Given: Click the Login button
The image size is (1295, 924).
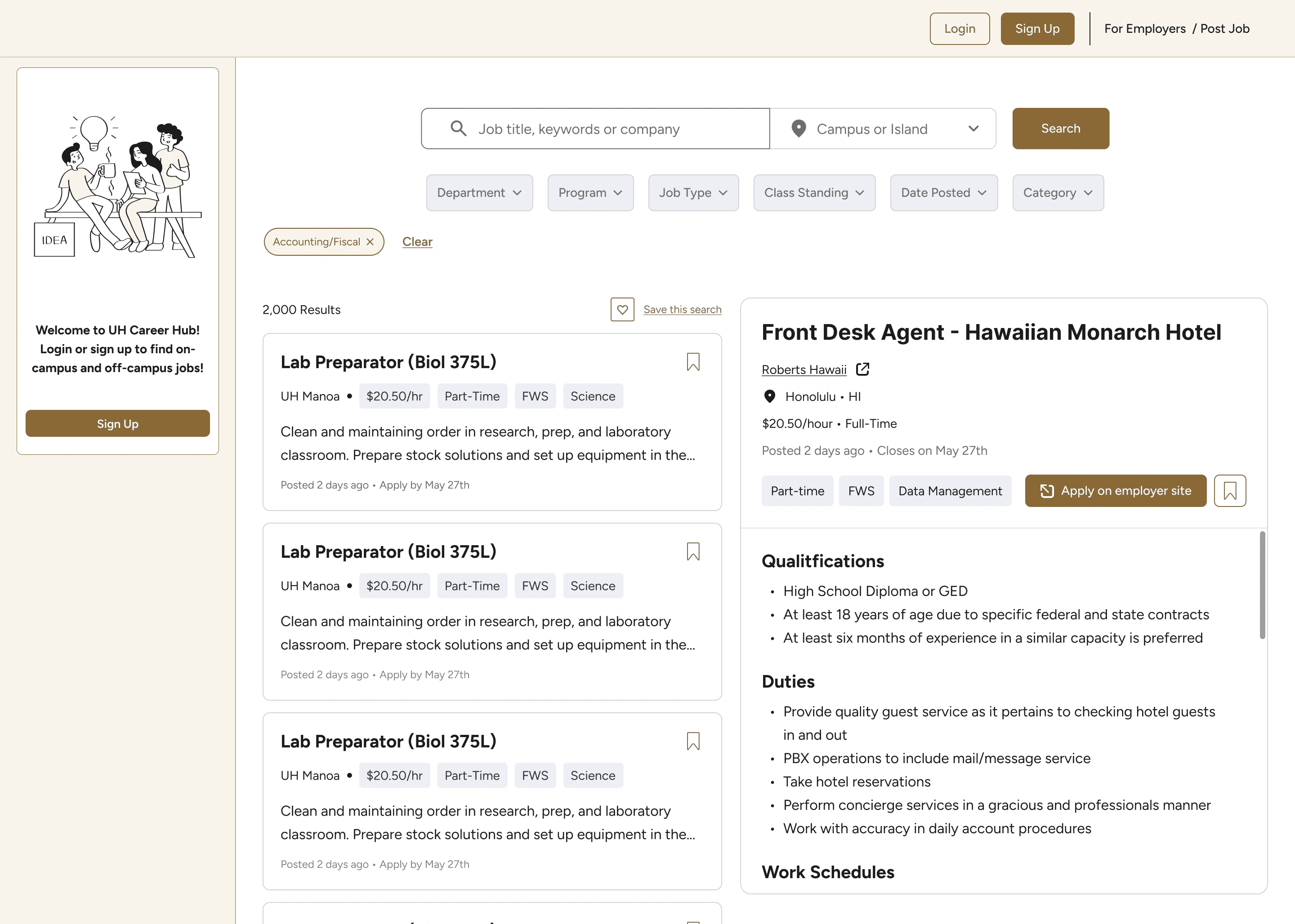Looking at the screenshot, I should click(x=959, y=28).
